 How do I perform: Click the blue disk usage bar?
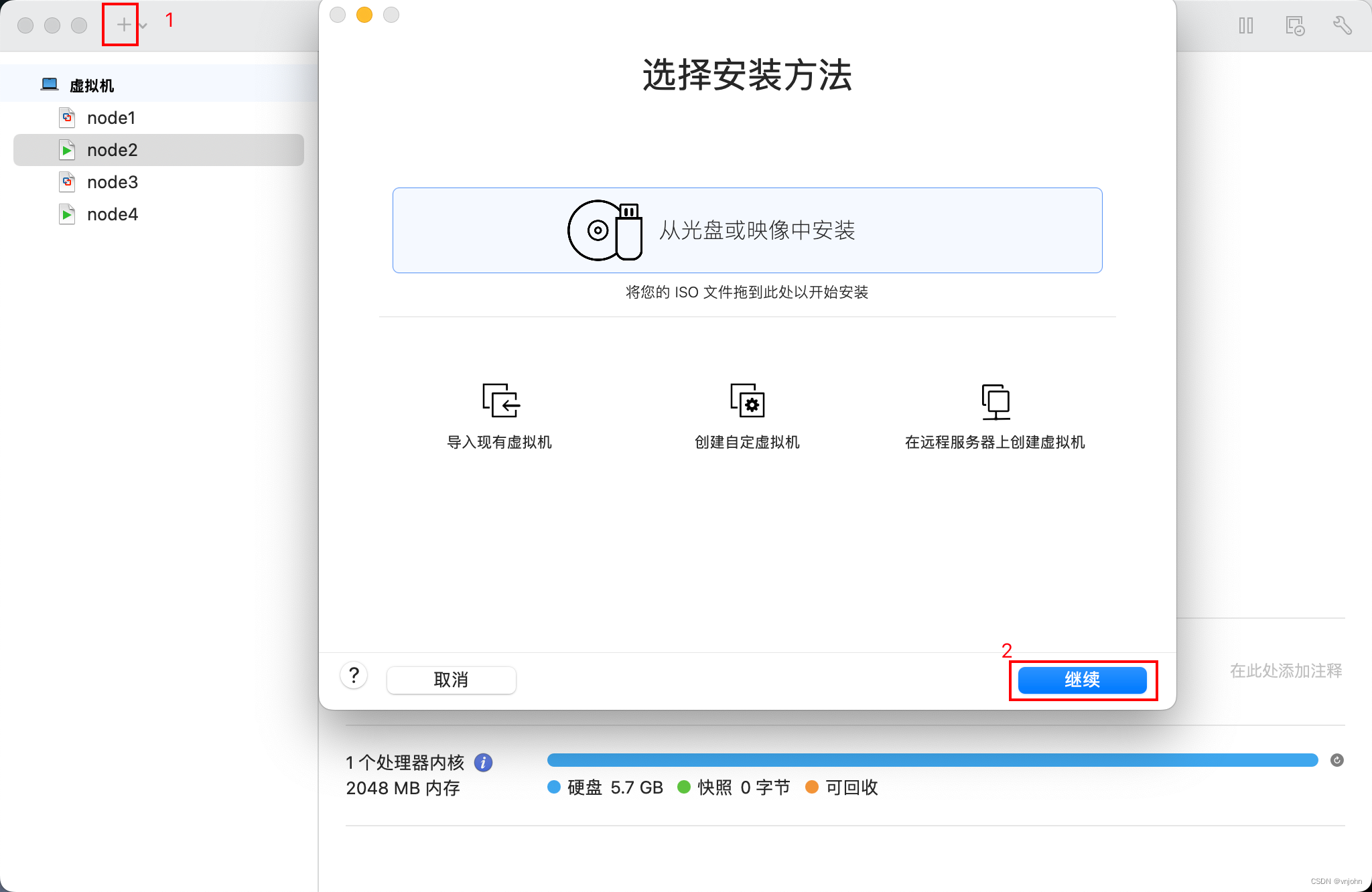[933, 760]
